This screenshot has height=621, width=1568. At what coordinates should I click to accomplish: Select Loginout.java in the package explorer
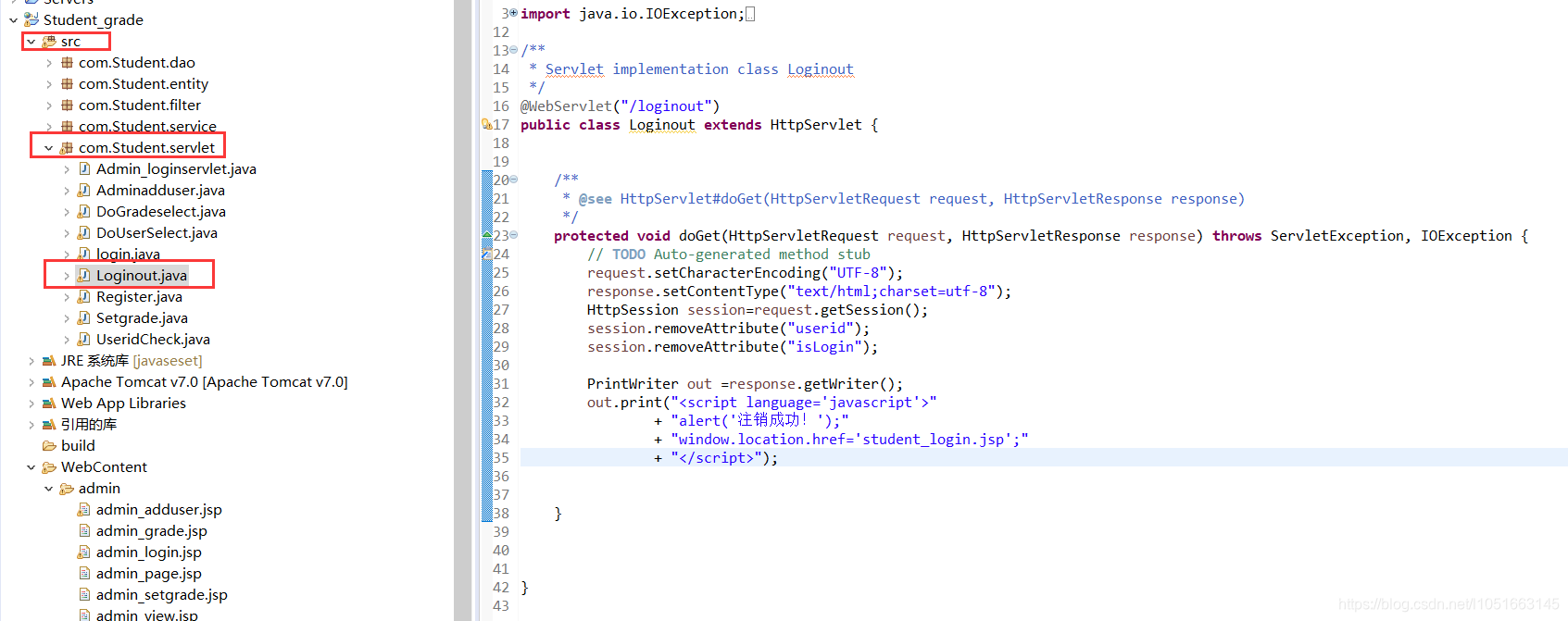click(x=142, y=276)
